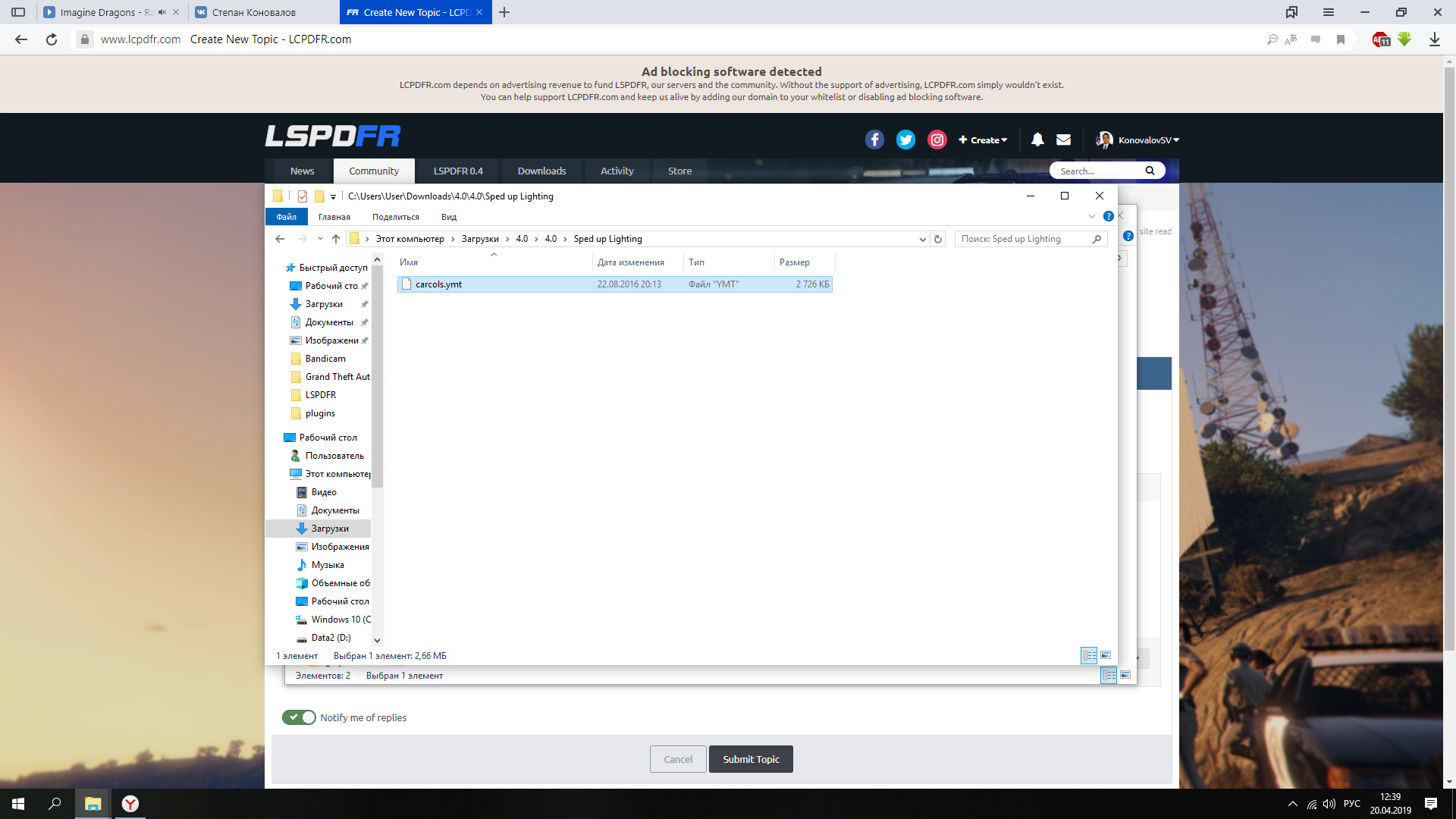Open the Вид ribbon tab
Viewport: 1456px width, 819px height.
[449, 217]
